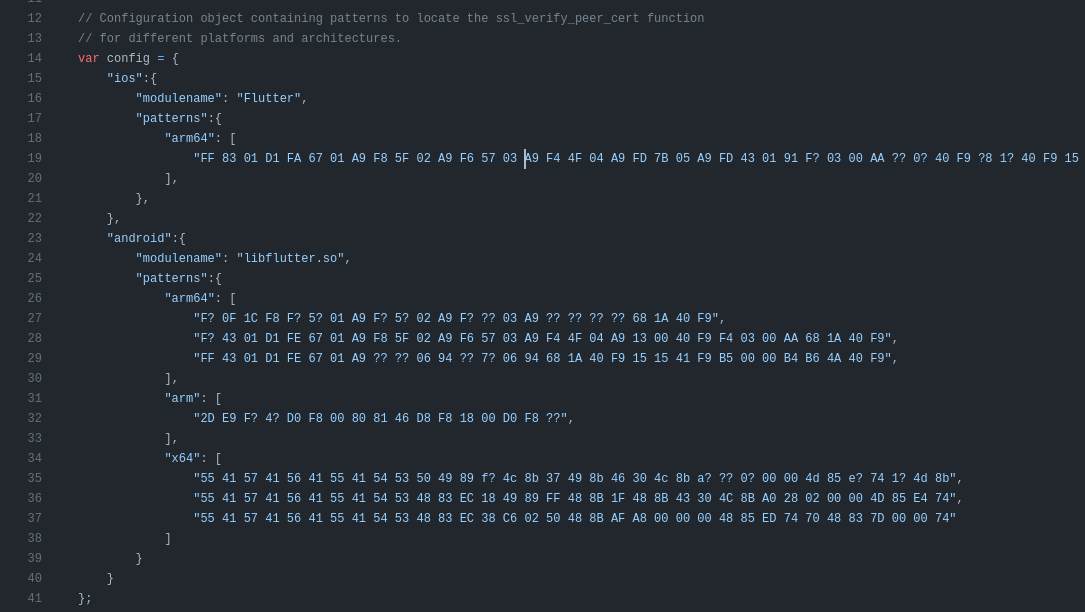Click line number 19 in the gutter
Image resolution: width=1085 pixels, height=612 pixels.
[x=35, y=159]
